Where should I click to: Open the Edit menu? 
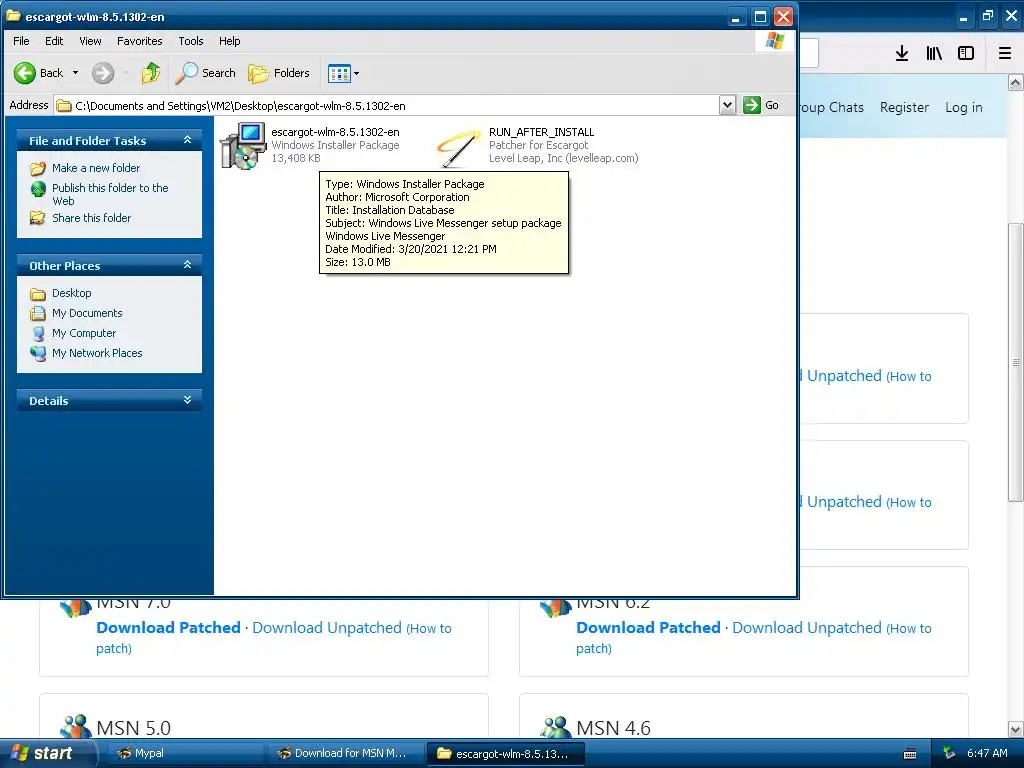pyautogui.click(x=54, y=41)
